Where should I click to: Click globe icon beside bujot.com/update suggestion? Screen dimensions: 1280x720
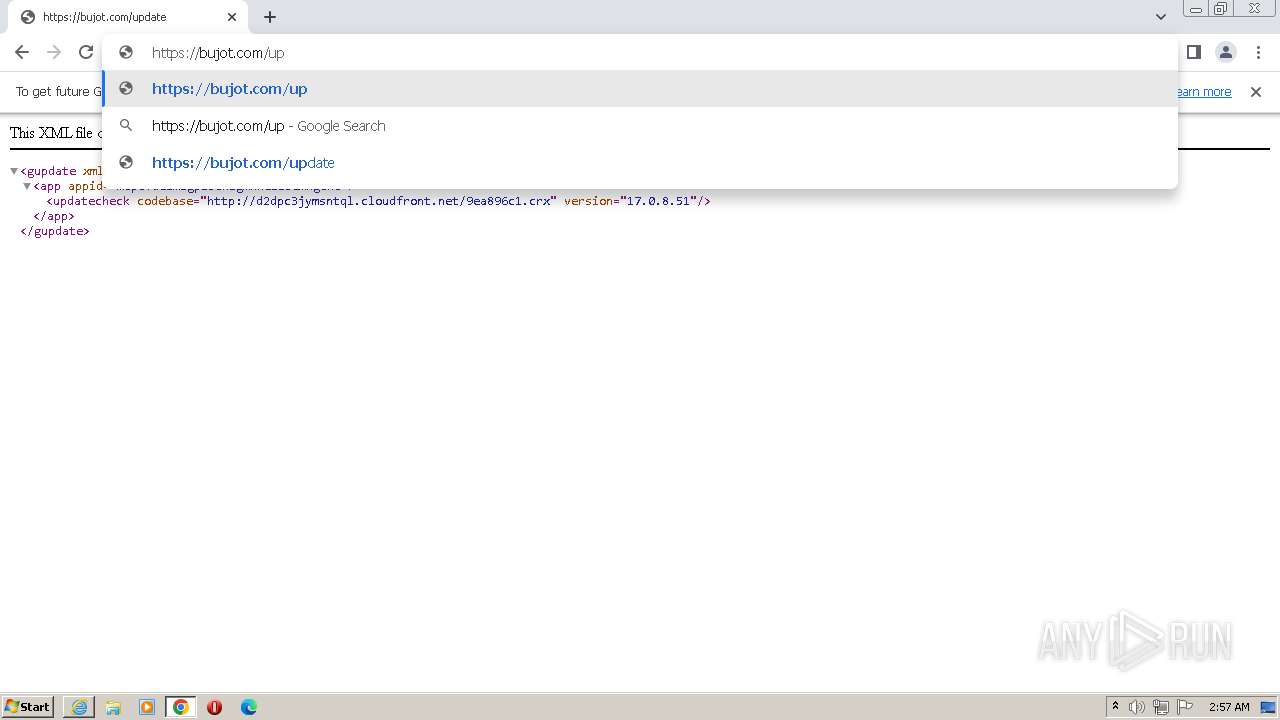click(126, 162)
